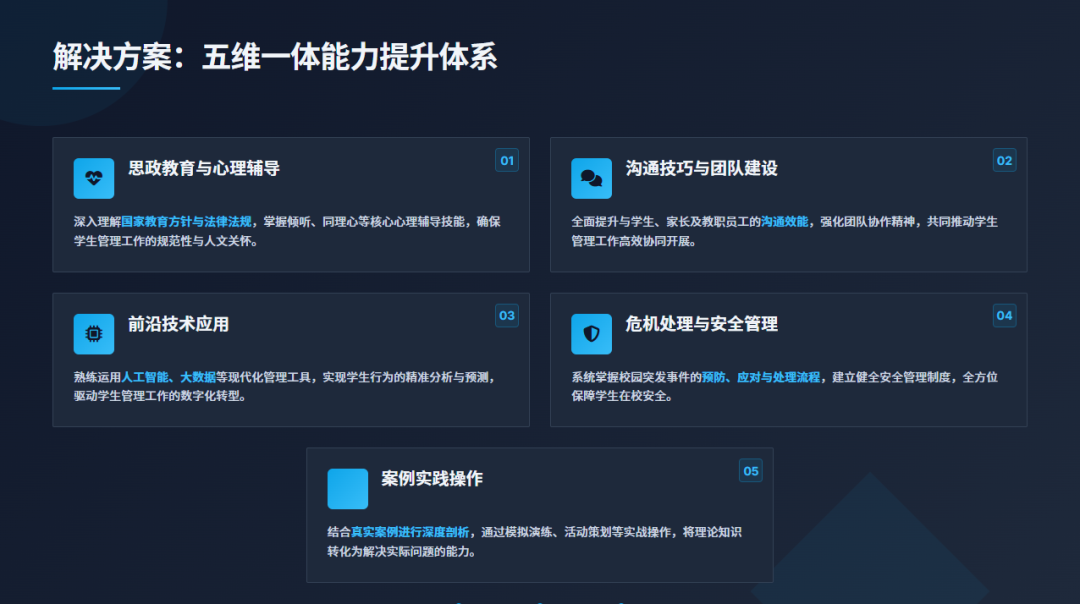This screenshot has width=1080, height=604.
Task: Click the 04 badge on the crisis management card
Action: [x=1004, y=315]
